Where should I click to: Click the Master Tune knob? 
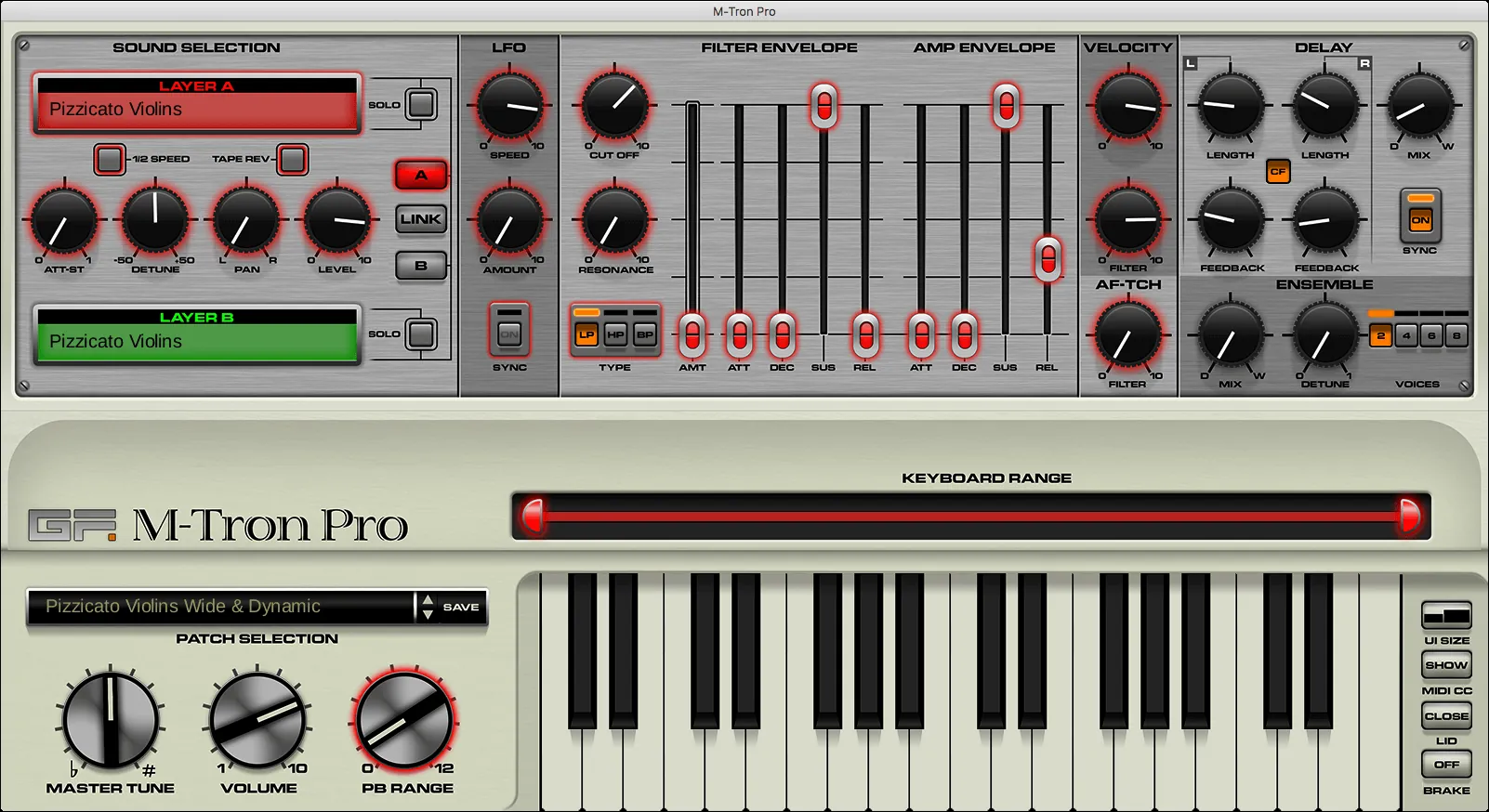(x=111, y=719)
